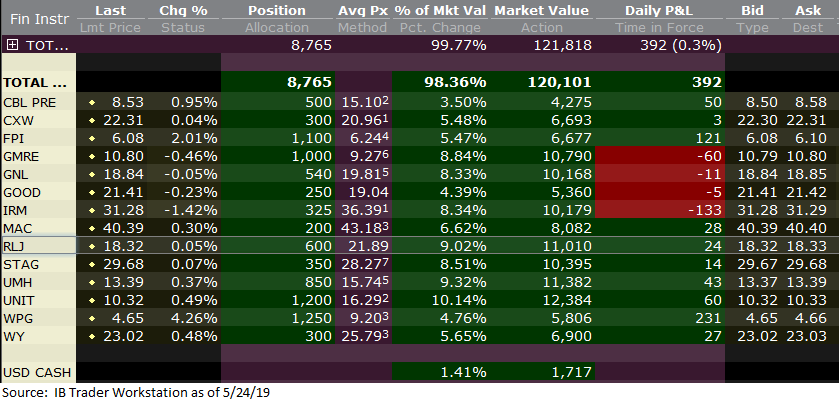
Task: Click the Avg Px column header
Action: pyautogui.click(x=364, y=10)
